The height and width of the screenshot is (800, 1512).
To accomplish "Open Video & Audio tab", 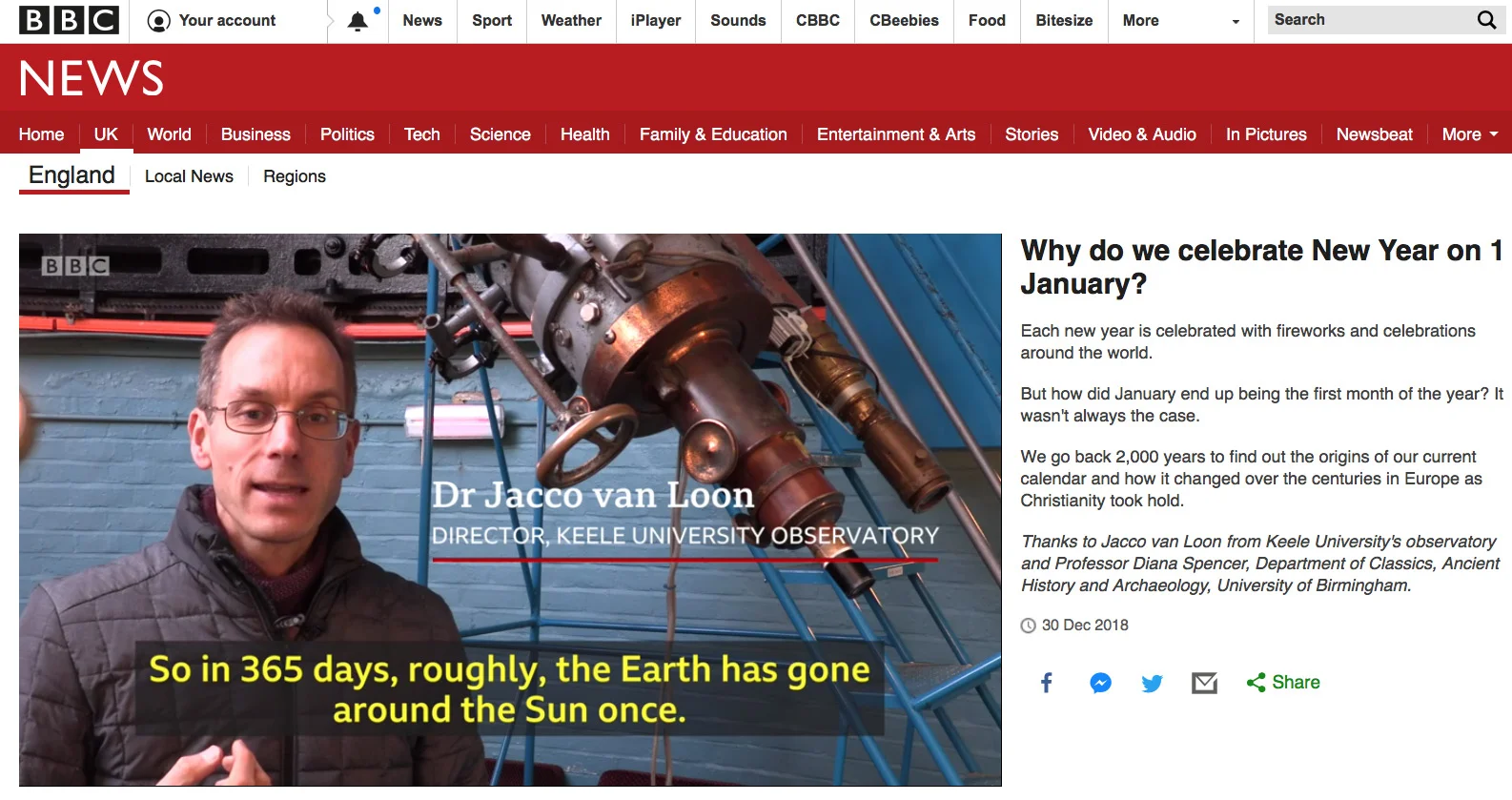I will (x=1142, y=134).
